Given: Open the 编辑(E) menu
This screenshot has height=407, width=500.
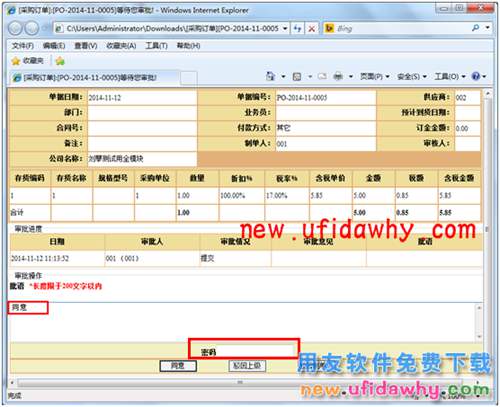Looking at the screenshot, I should point(54,46).
